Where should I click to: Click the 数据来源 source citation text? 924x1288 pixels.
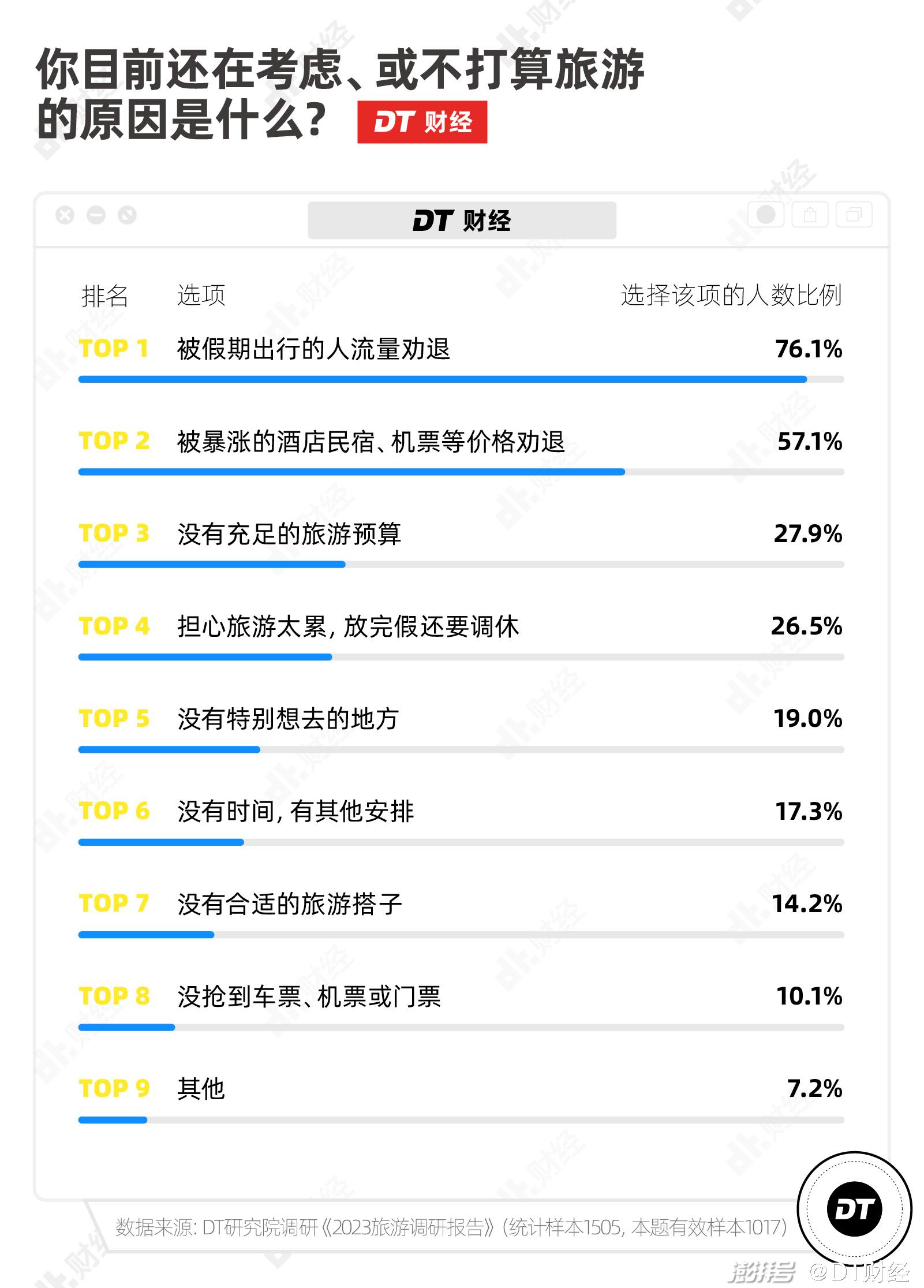tap(451, 1227)
